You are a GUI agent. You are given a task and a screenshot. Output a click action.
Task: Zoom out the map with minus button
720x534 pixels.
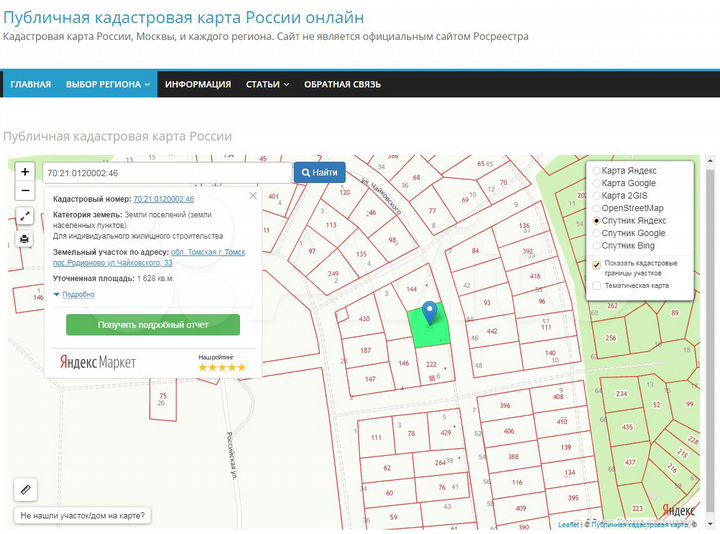pos(25,191)
